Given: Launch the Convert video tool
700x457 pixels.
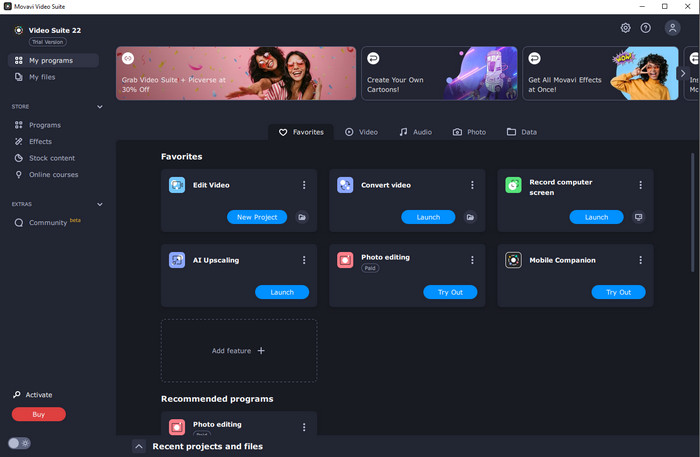Looking at the screenshot, I should (428, 217).
